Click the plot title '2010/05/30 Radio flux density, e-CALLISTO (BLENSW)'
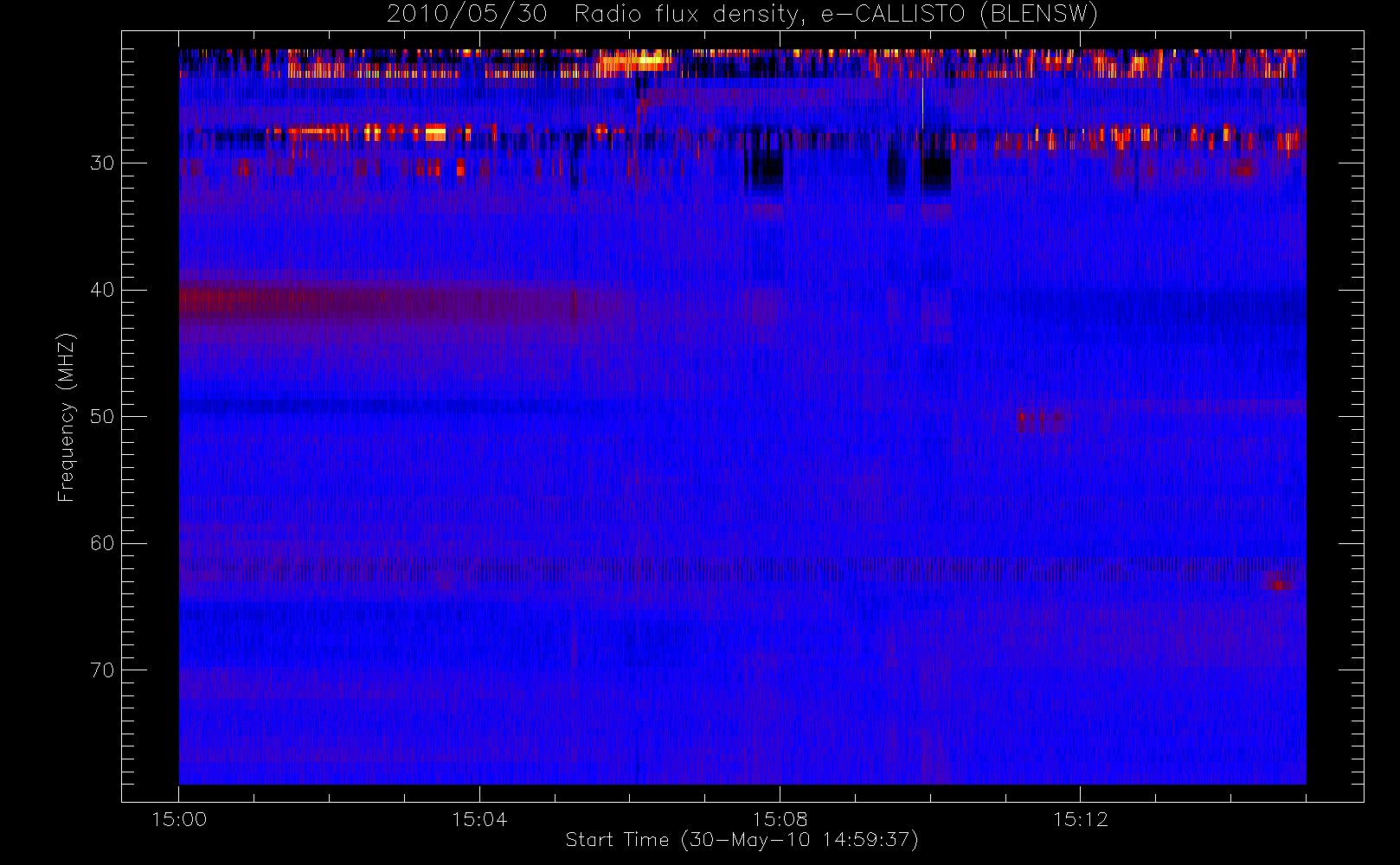Image resolution: width=1400 pixels, height=865 pixels. (742, 15)
